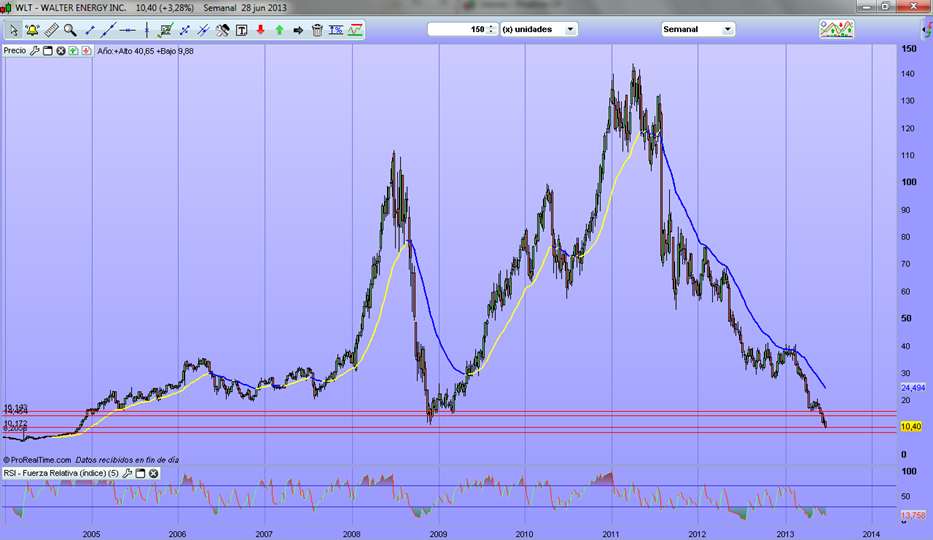This screenshot has width=933, height=540.
Task: Select the ruler measurement tool
Action: 51,30
